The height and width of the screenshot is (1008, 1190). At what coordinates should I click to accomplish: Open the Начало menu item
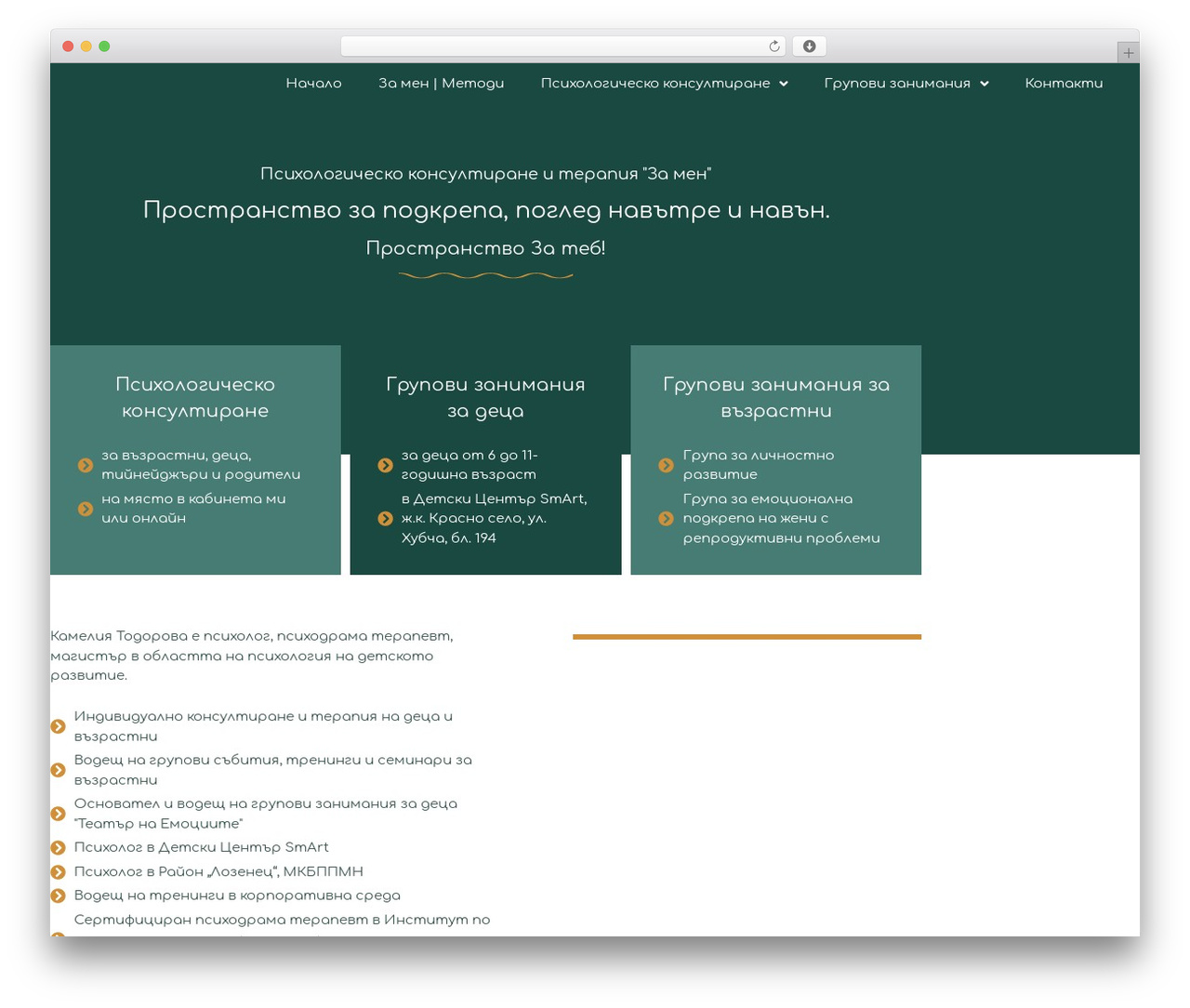tap(313, 83)
